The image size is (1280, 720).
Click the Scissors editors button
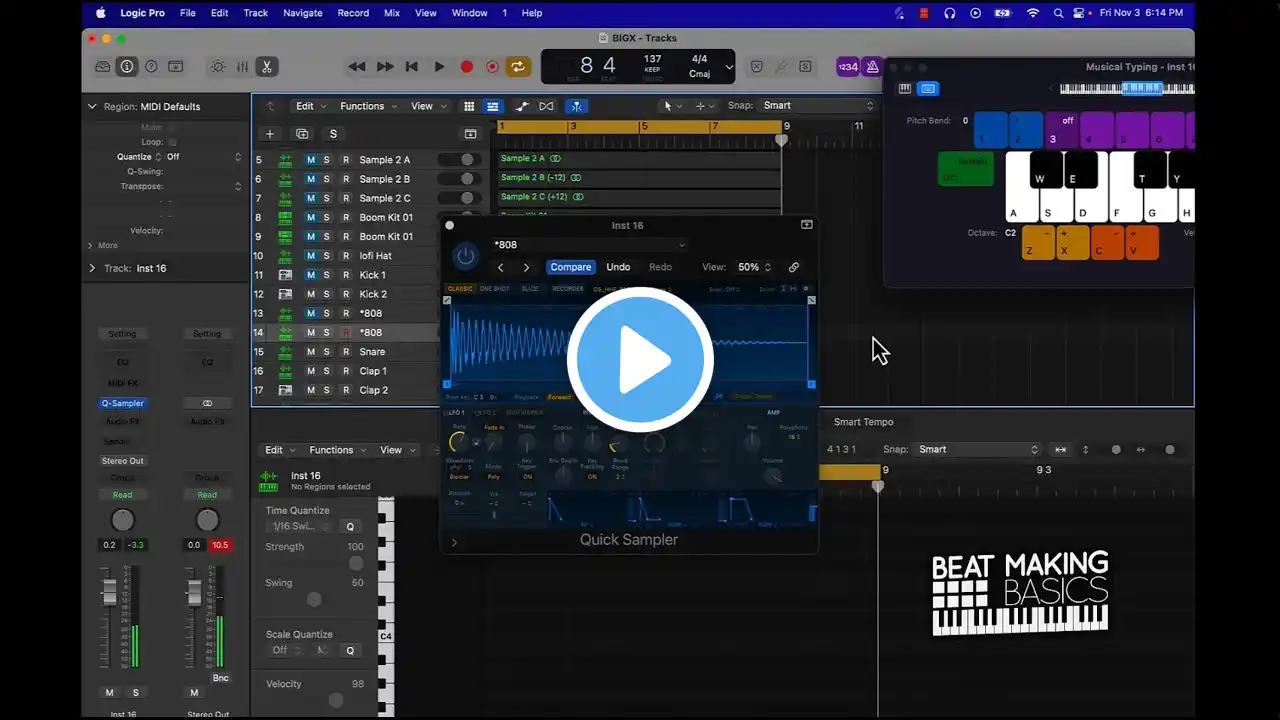click(x=266, y=67)
